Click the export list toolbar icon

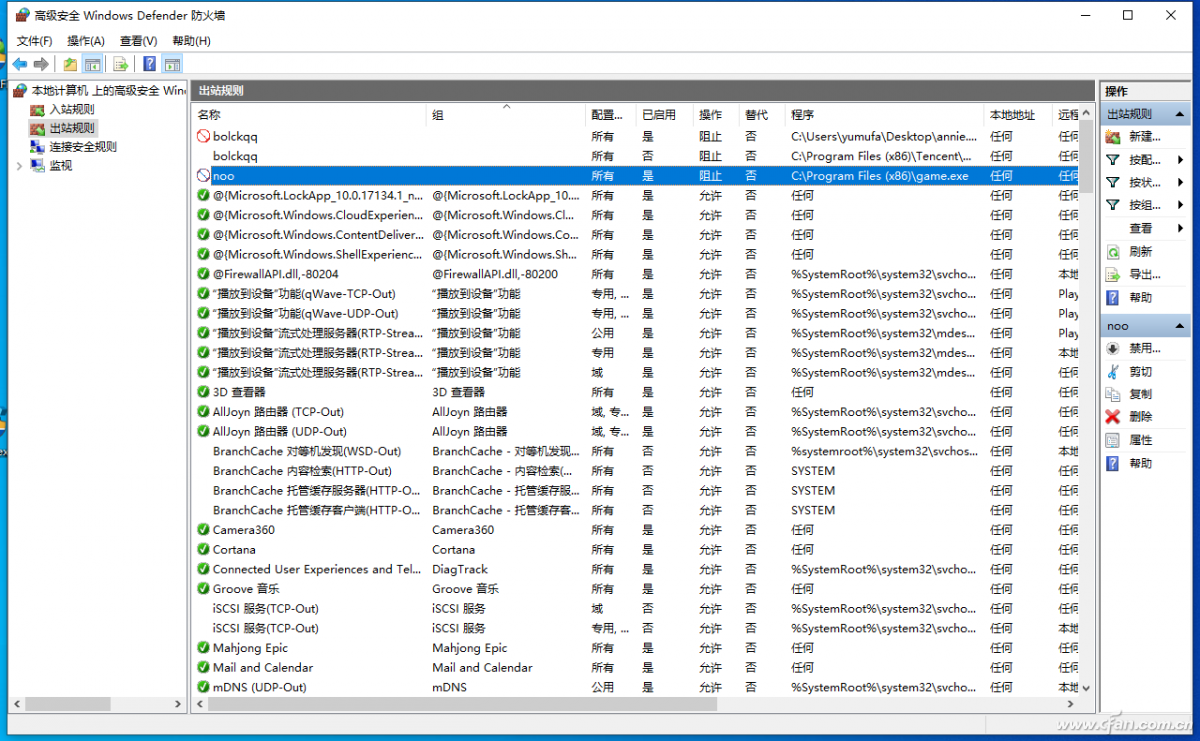[120, 64]
